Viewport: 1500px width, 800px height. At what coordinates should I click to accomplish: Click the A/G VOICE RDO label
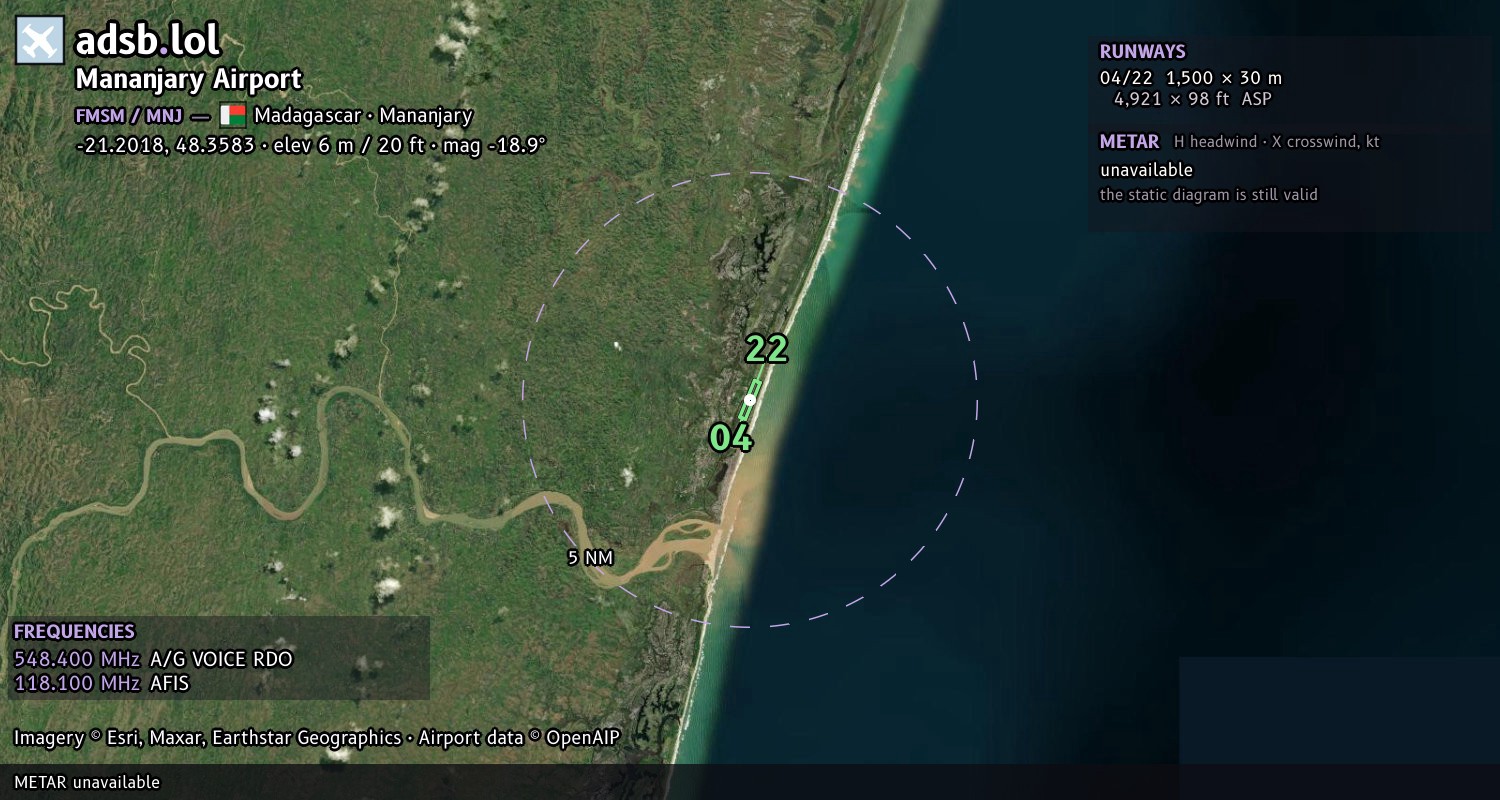221,659
